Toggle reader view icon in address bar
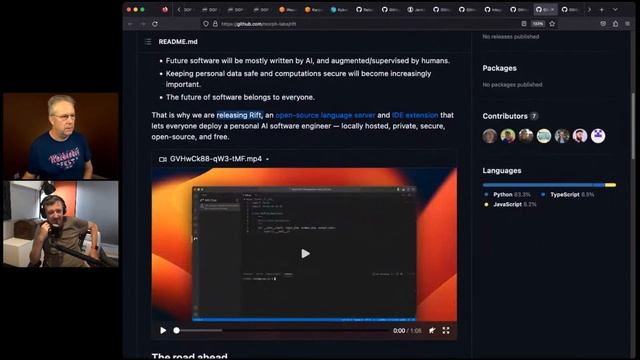640x360 pixels. point(524,24)
